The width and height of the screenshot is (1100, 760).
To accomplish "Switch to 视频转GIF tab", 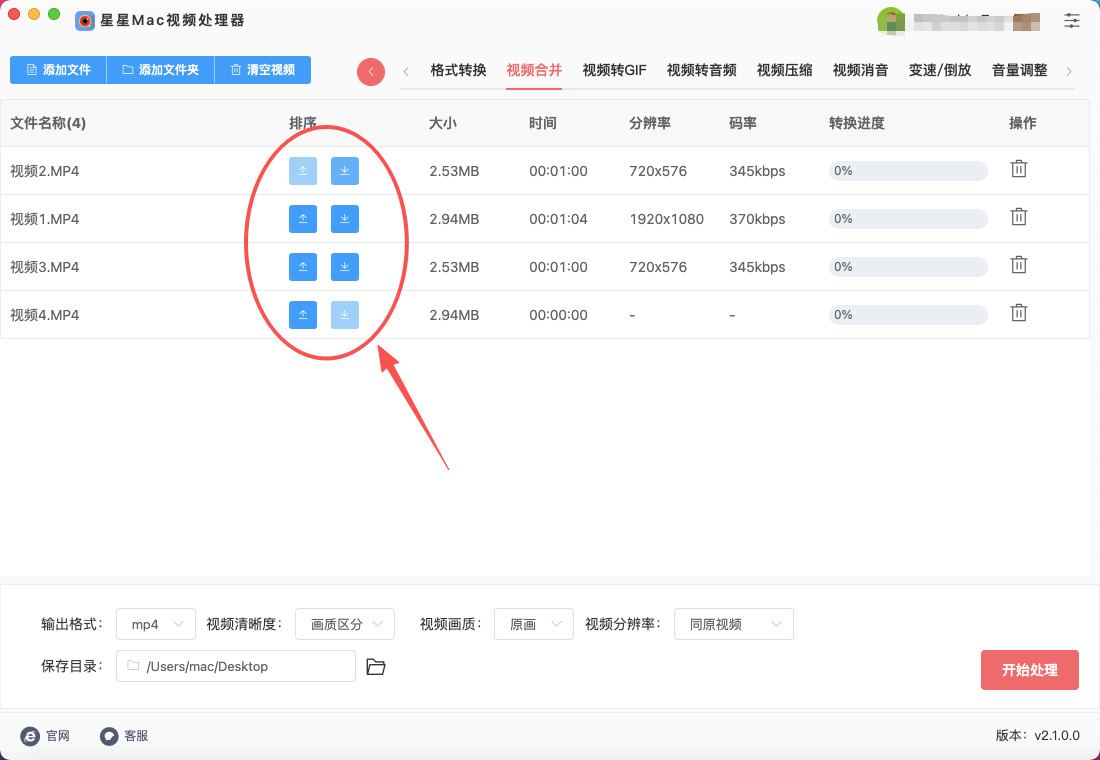I will pos(614,70).
